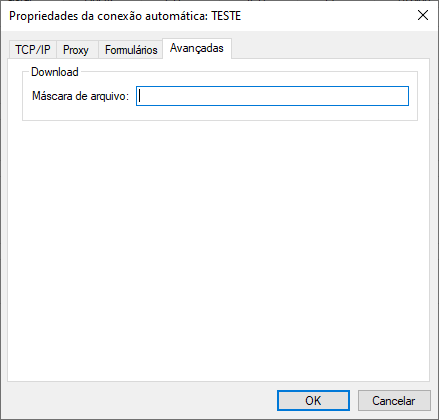Discard the changes with Cancelar
The image size is (439, 420).
point(394,400)
